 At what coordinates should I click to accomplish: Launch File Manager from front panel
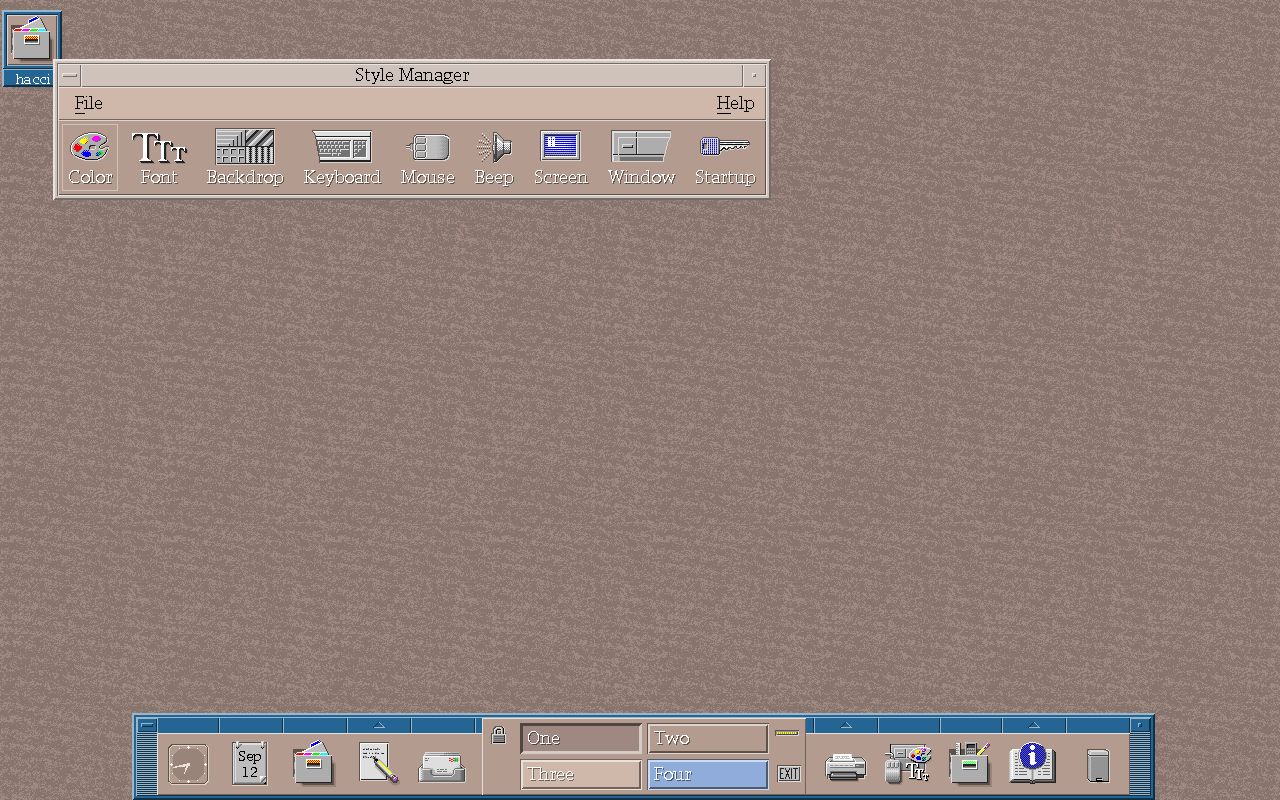pos(313,763)
